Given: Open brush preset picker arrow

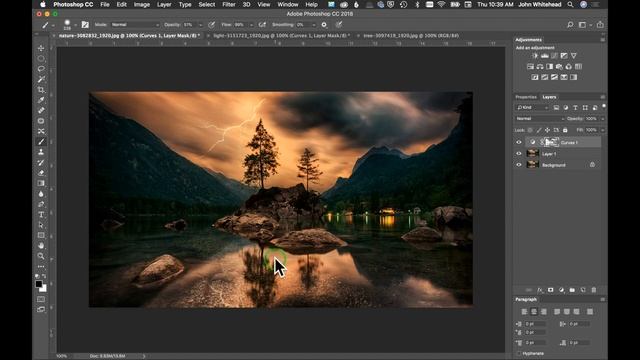Looking at the screenshot, I should click(76, 25).
